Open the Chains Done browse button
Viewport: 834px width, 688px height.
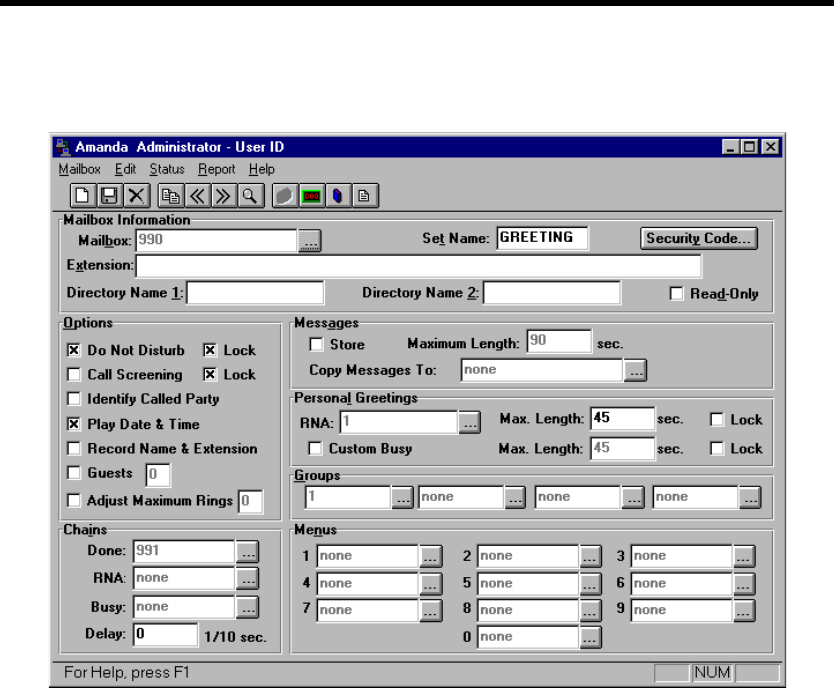pyautogui.click(x=247, y=552)
